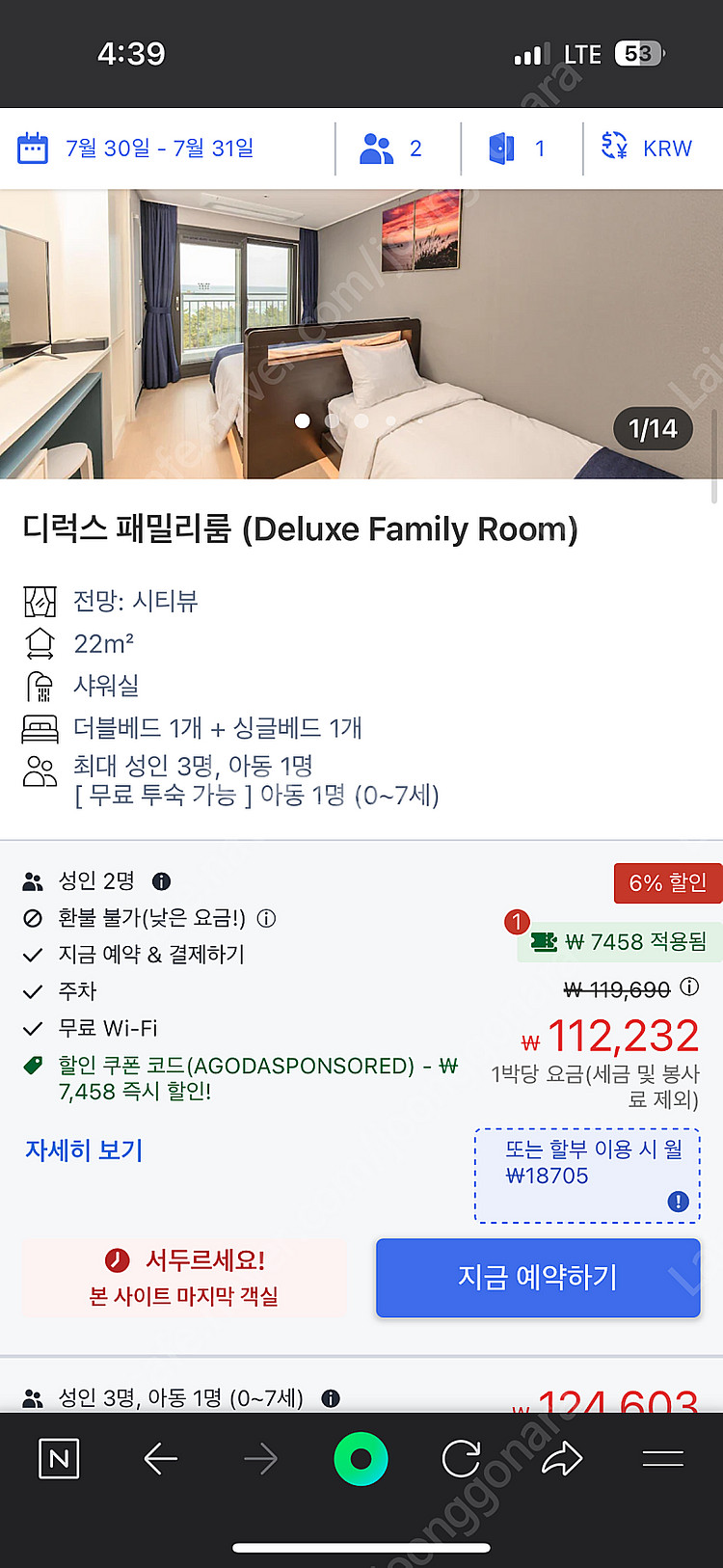
Task: Open the room count selector
Action: coord(517,149)
